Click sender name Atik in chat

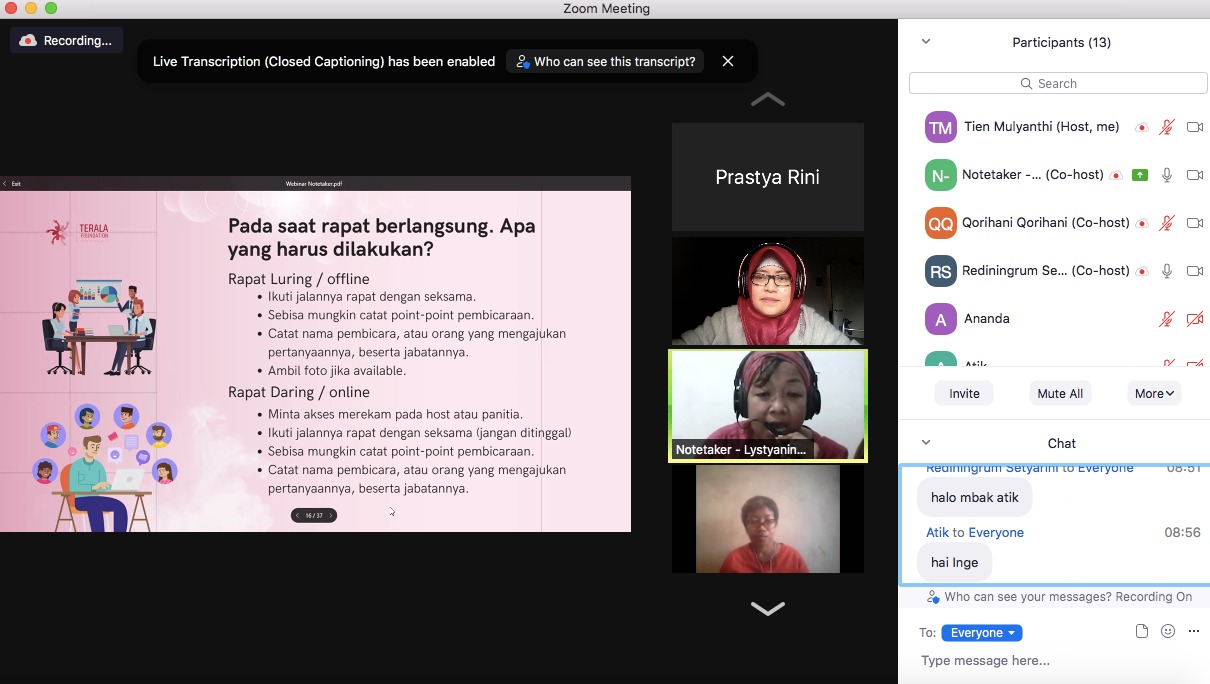coord(937,532)
